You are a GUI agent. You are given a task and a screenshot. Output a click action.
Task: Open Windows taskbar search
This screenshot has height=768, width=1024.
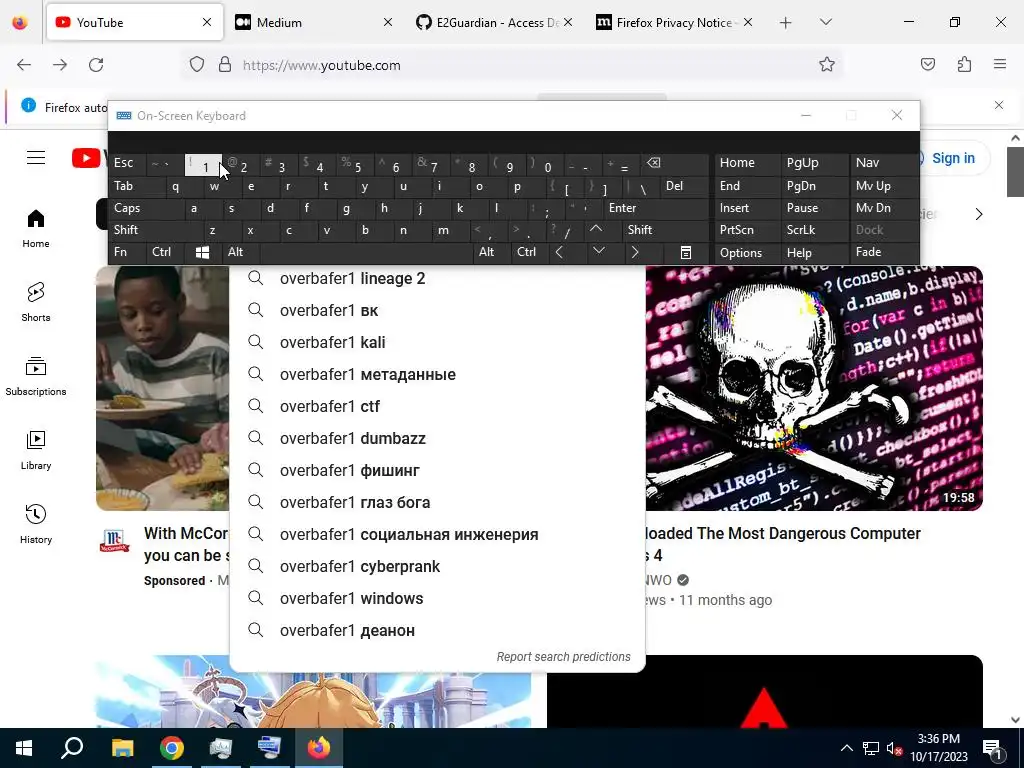72,748
